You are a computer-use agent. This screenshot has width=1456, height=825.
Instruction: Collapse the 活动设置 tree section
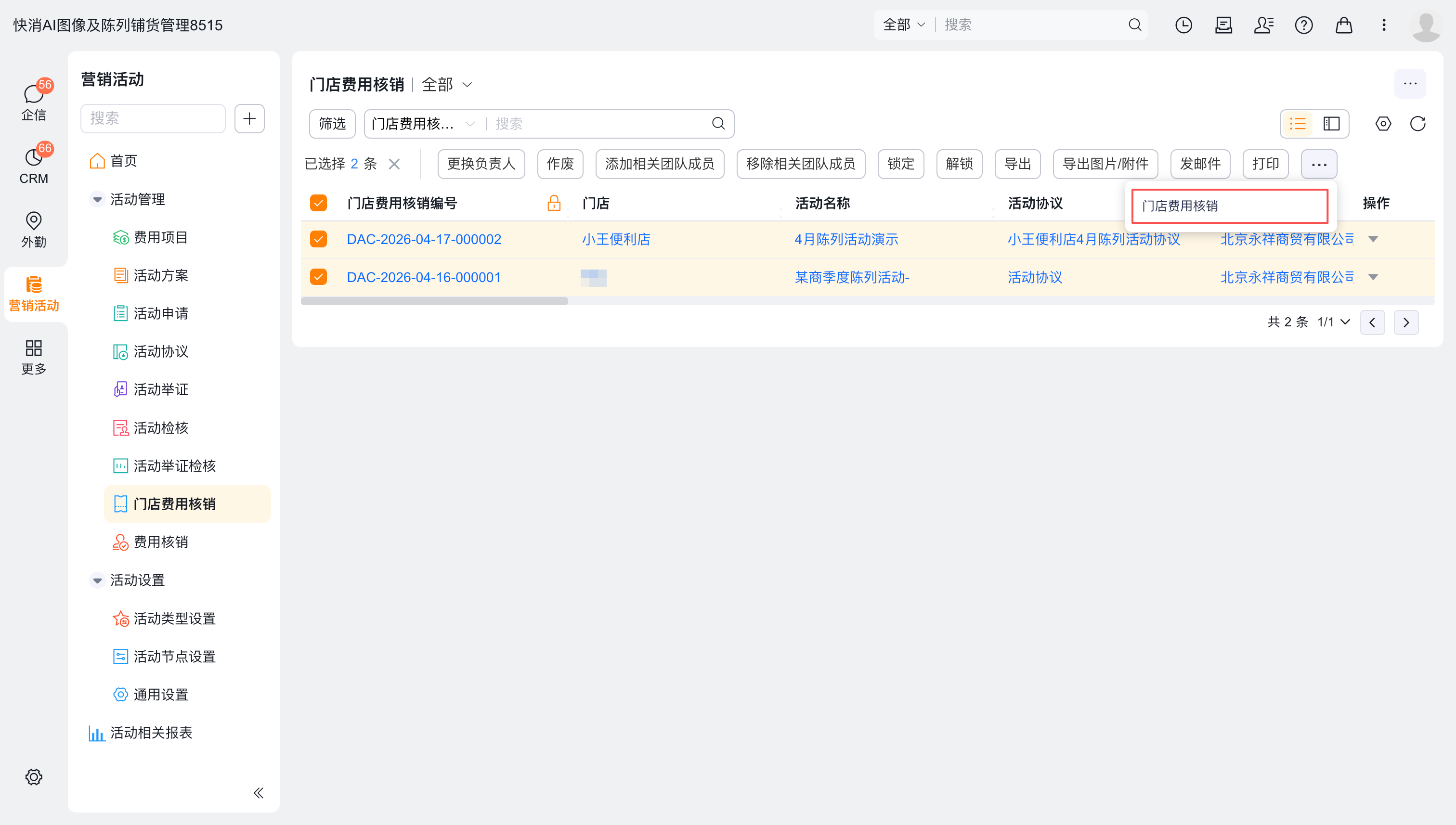pos(97,580)
